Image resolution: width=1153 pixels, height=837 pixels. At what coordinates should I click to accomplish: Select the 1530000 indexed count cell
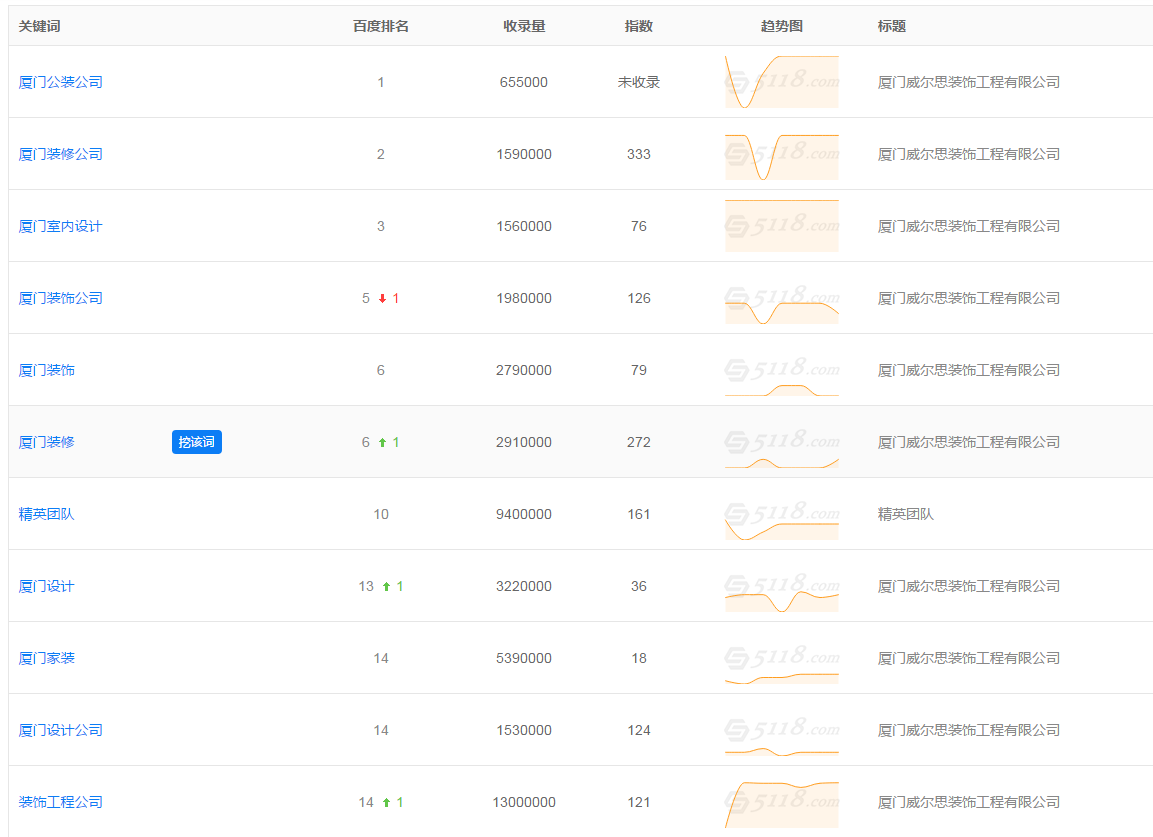pyautogui.click(x=524, y=731)
